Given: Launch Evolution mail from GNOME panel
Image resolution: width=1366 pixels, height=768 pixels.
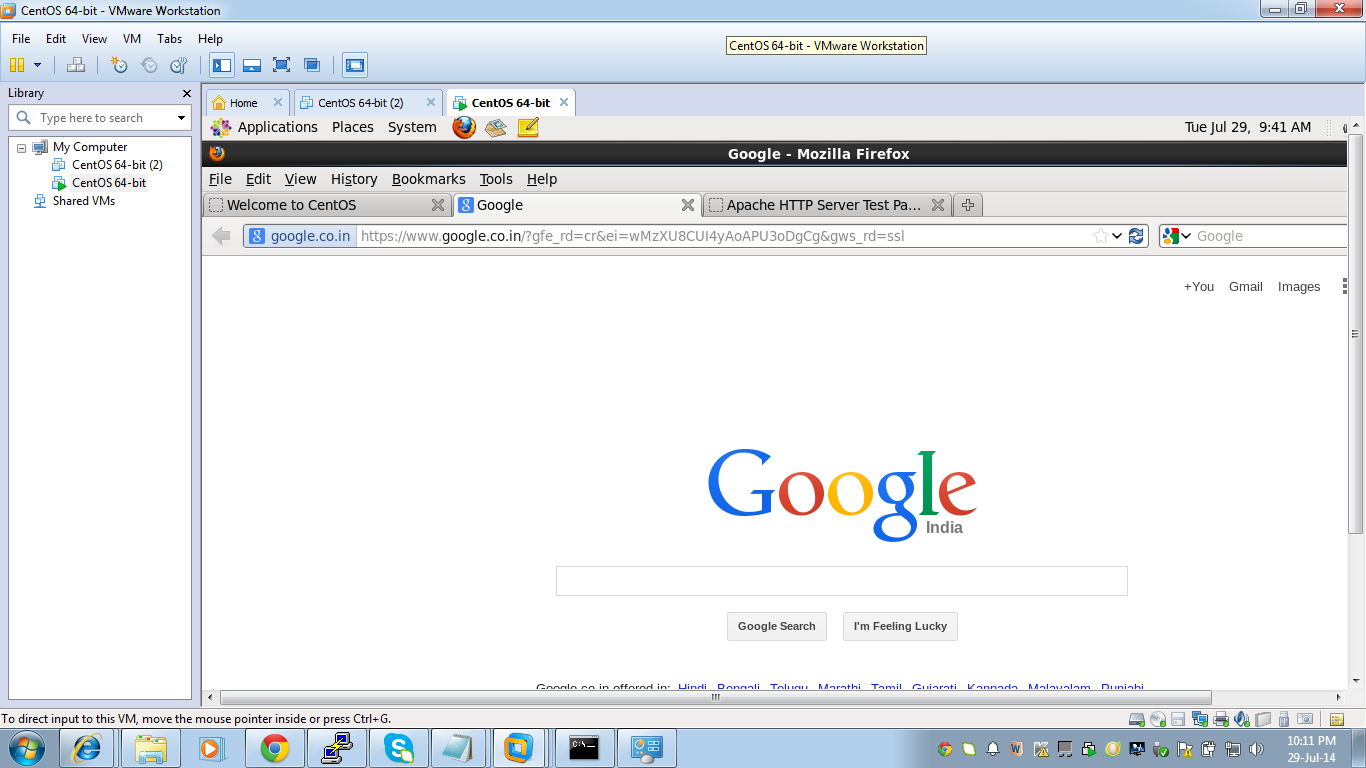Looking at the screenshot, I should [x=496, y=127].
